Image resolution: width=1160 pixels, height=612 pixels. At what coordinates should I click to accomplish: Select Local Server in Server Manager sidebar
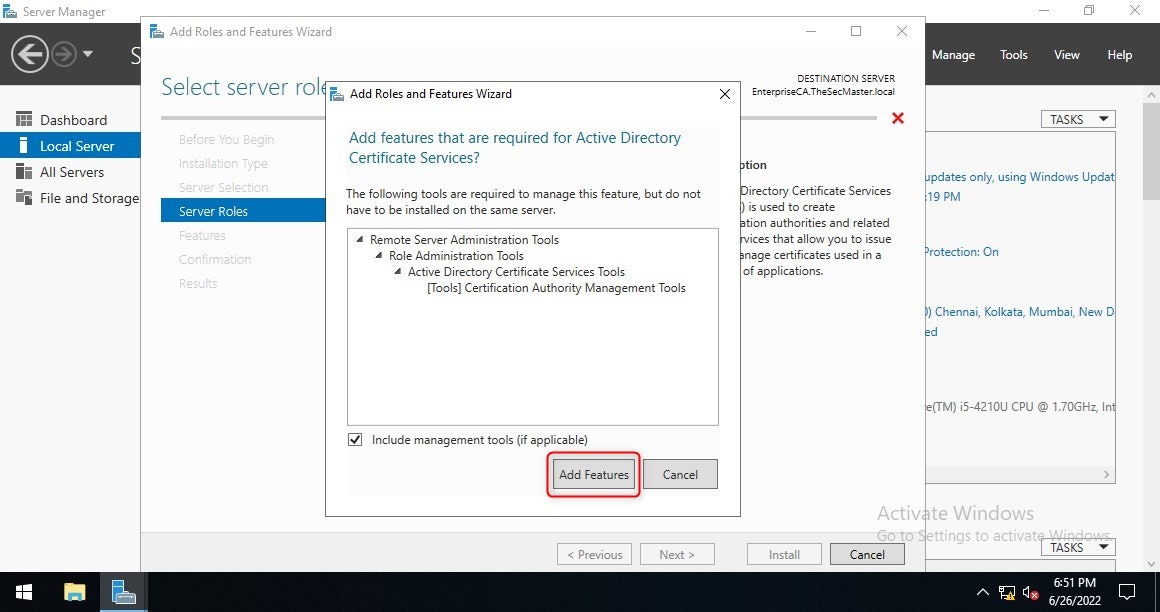(x=70, y=146)
